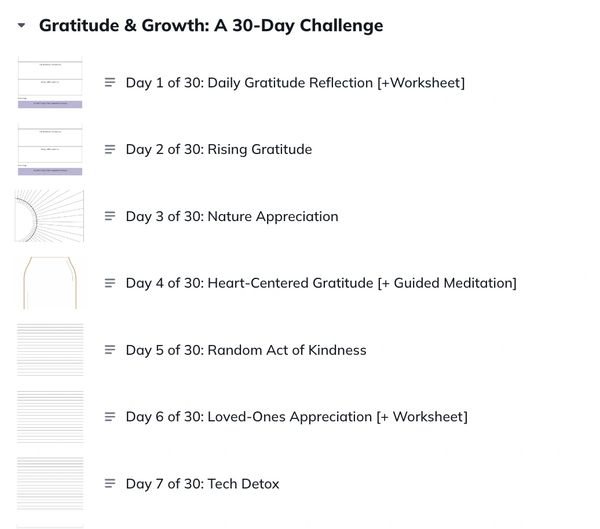Click the text icon beside Day 6

111,417
